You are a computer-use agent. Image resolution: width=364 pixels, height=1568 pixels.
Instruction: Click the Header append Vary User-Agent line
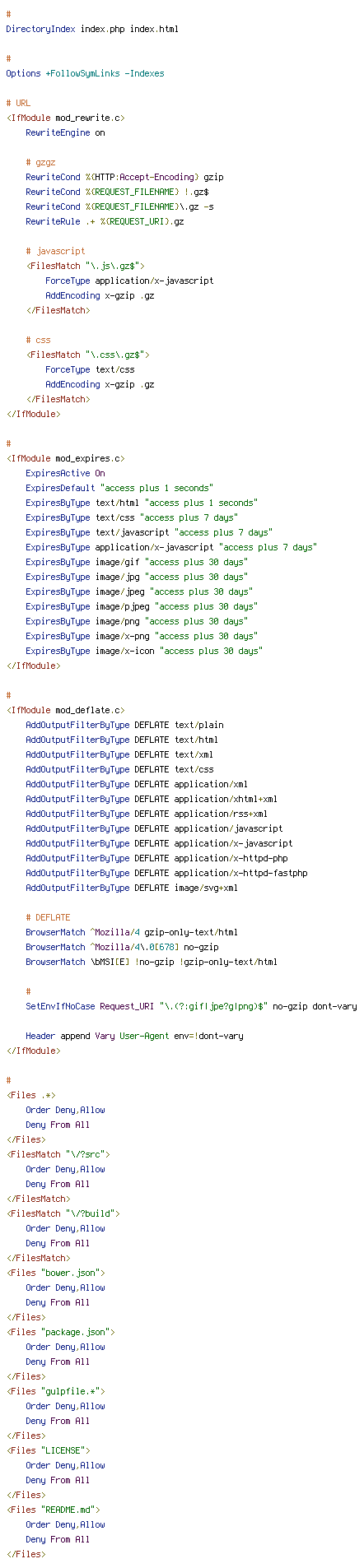[134, 1036]
